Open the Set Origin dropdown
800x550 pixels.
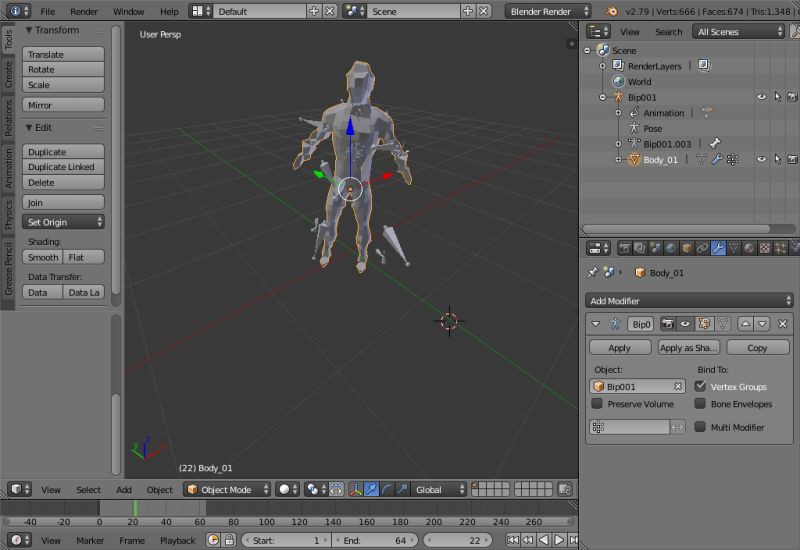point(63,222)
